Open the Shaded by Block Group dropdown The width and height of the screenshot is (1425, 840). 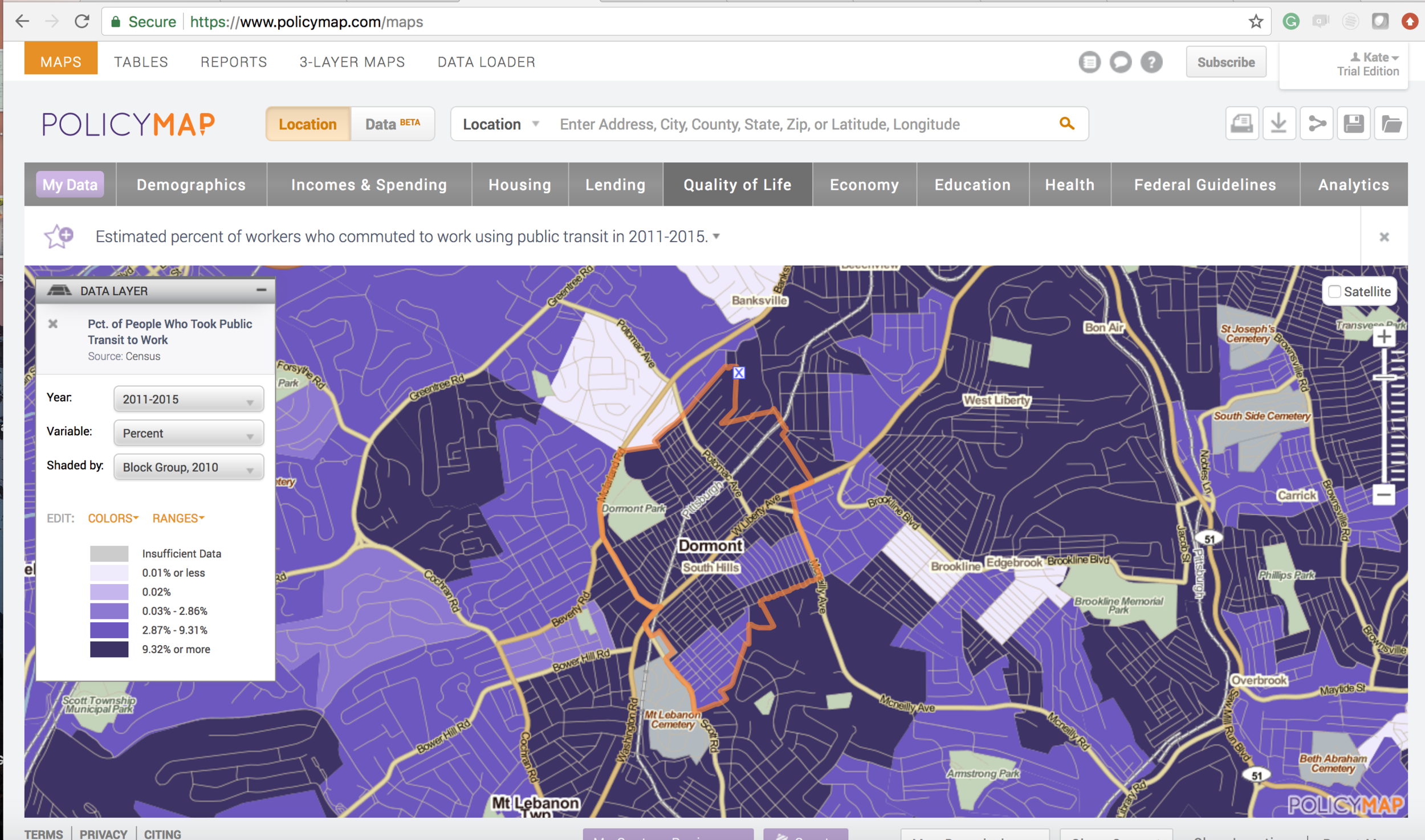click(x=189, y=467)
